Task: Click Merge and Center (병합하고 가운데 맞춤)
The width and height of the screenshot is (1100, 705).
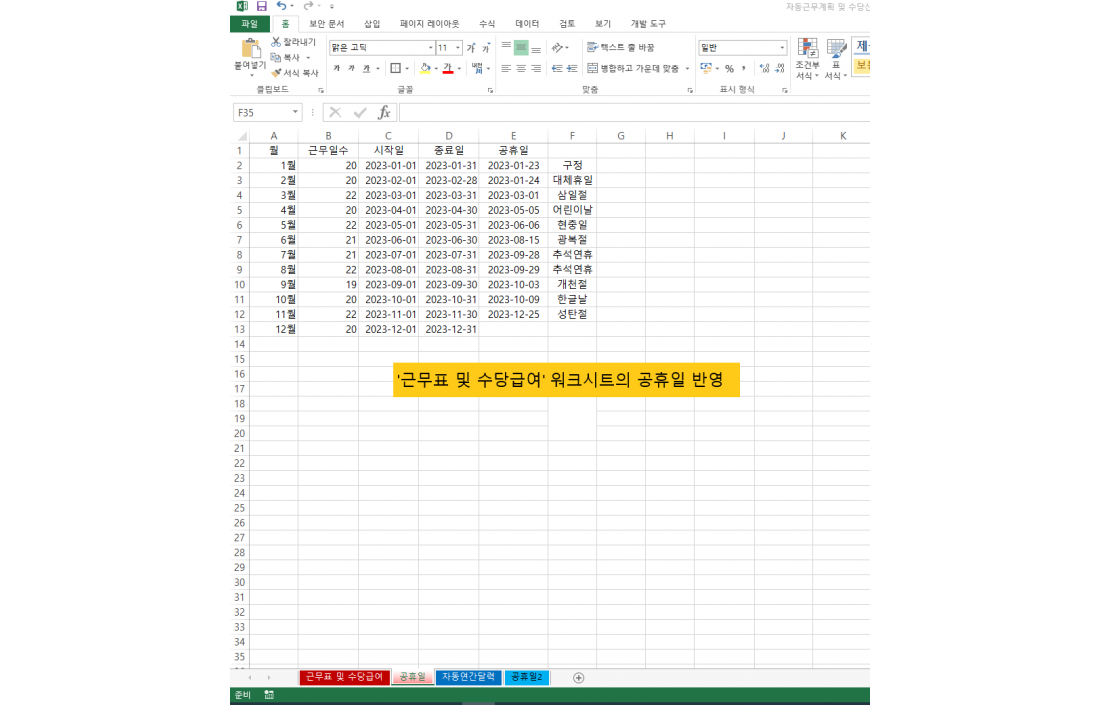Action: 638,68
